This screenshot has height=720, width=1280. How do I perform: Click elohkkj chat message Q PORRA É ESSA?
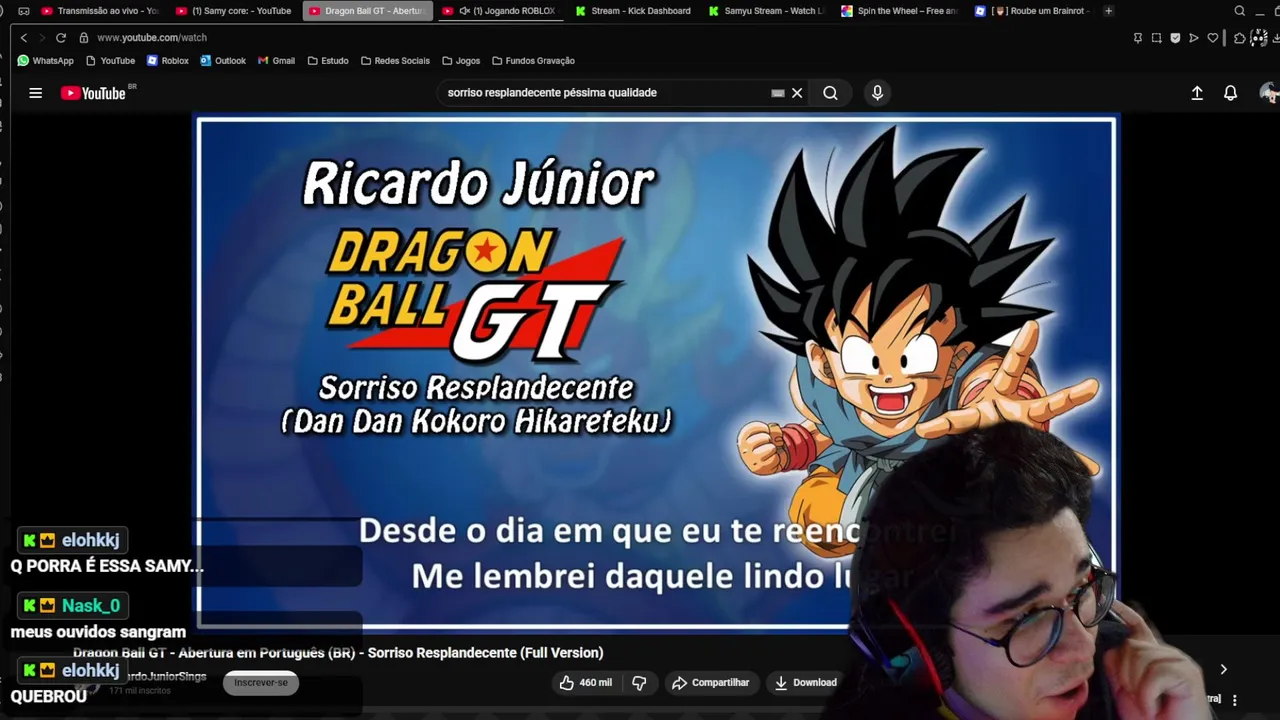(107, 566)
